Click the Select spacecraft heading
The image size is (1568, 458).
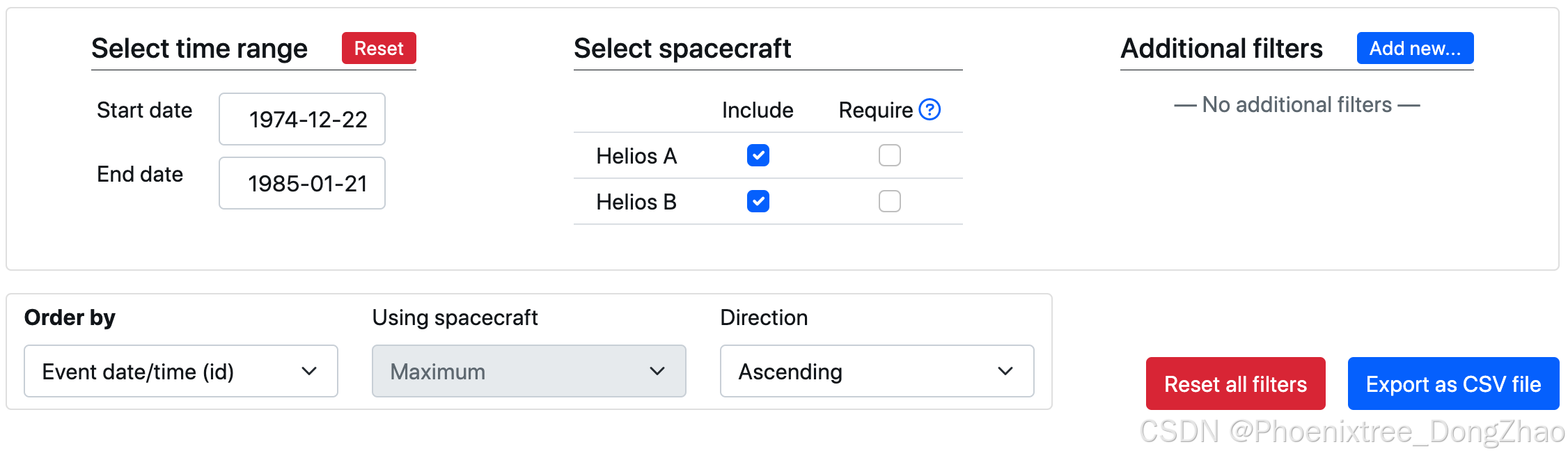(x=682, y=49)
